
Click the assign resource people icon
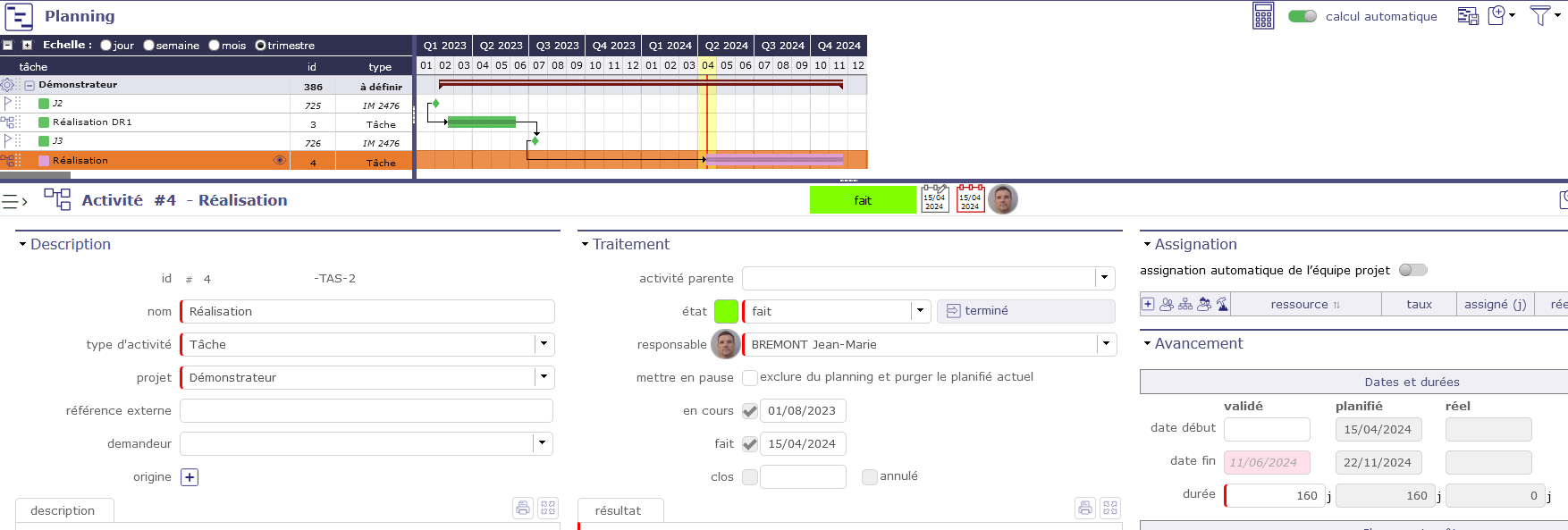(1167, 305)
